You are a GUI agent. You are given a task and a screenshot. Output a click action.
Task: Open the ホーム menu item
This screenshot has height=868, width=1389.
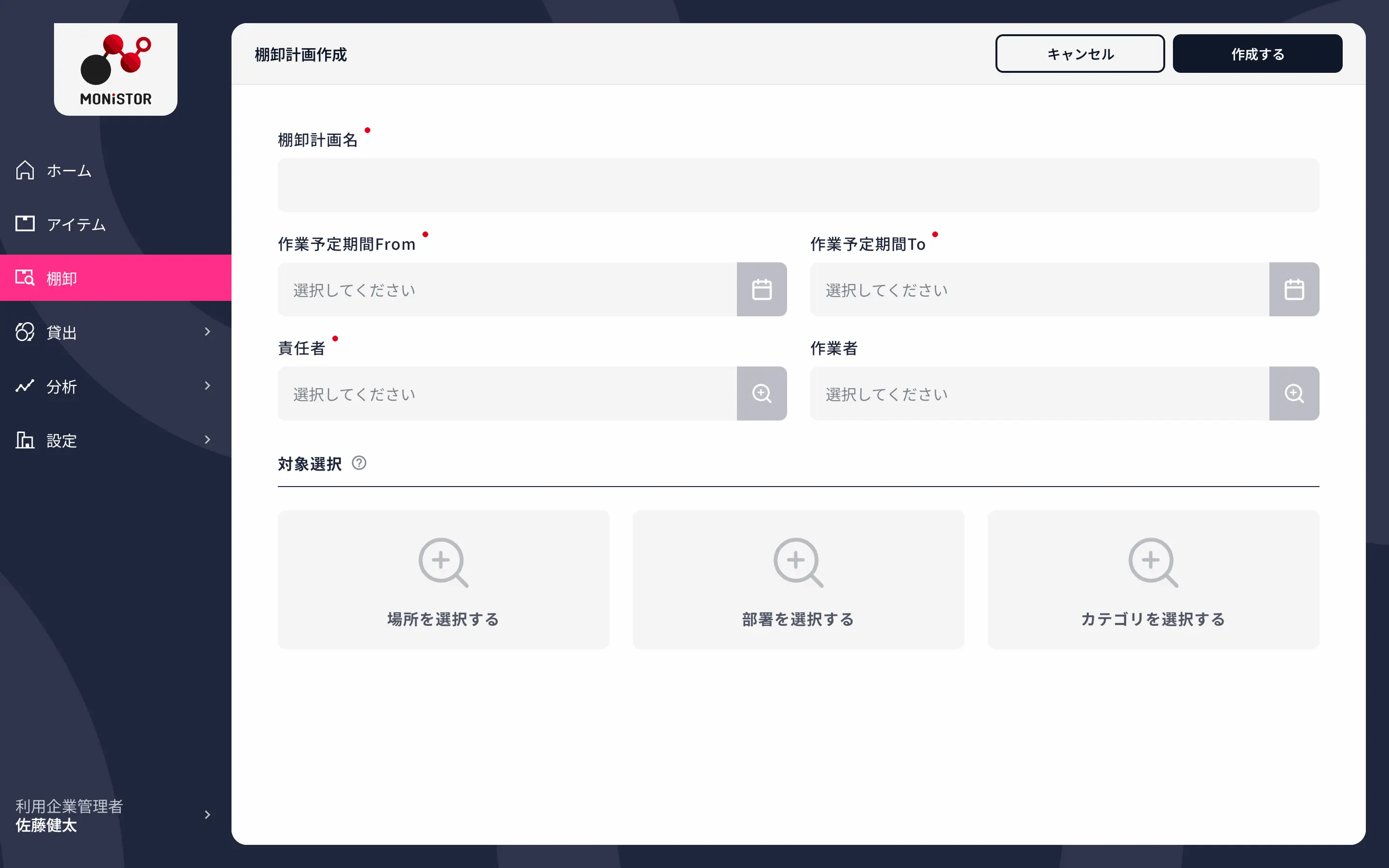tap(115, 170)
